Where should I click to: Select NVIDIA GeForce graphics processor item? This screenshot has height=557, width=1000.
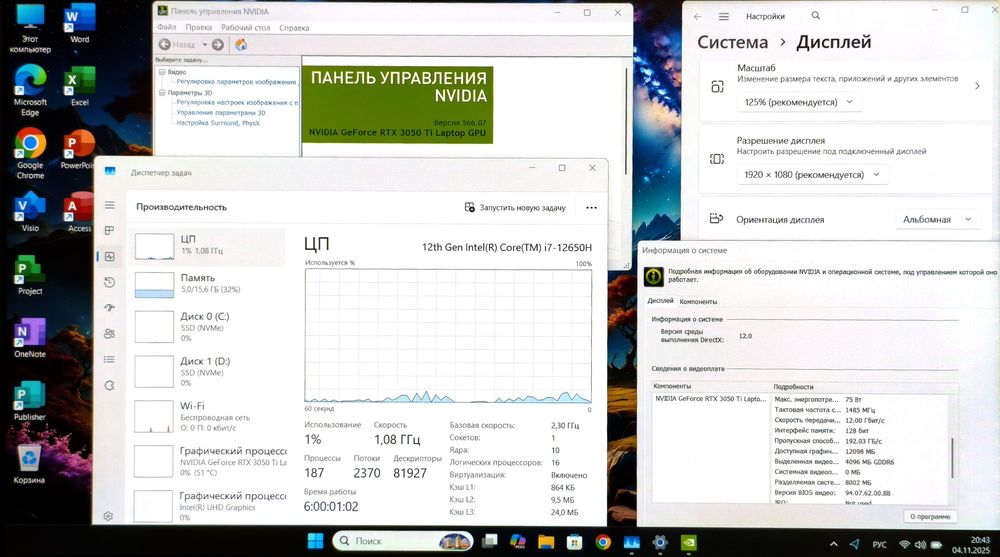[207, 461]
